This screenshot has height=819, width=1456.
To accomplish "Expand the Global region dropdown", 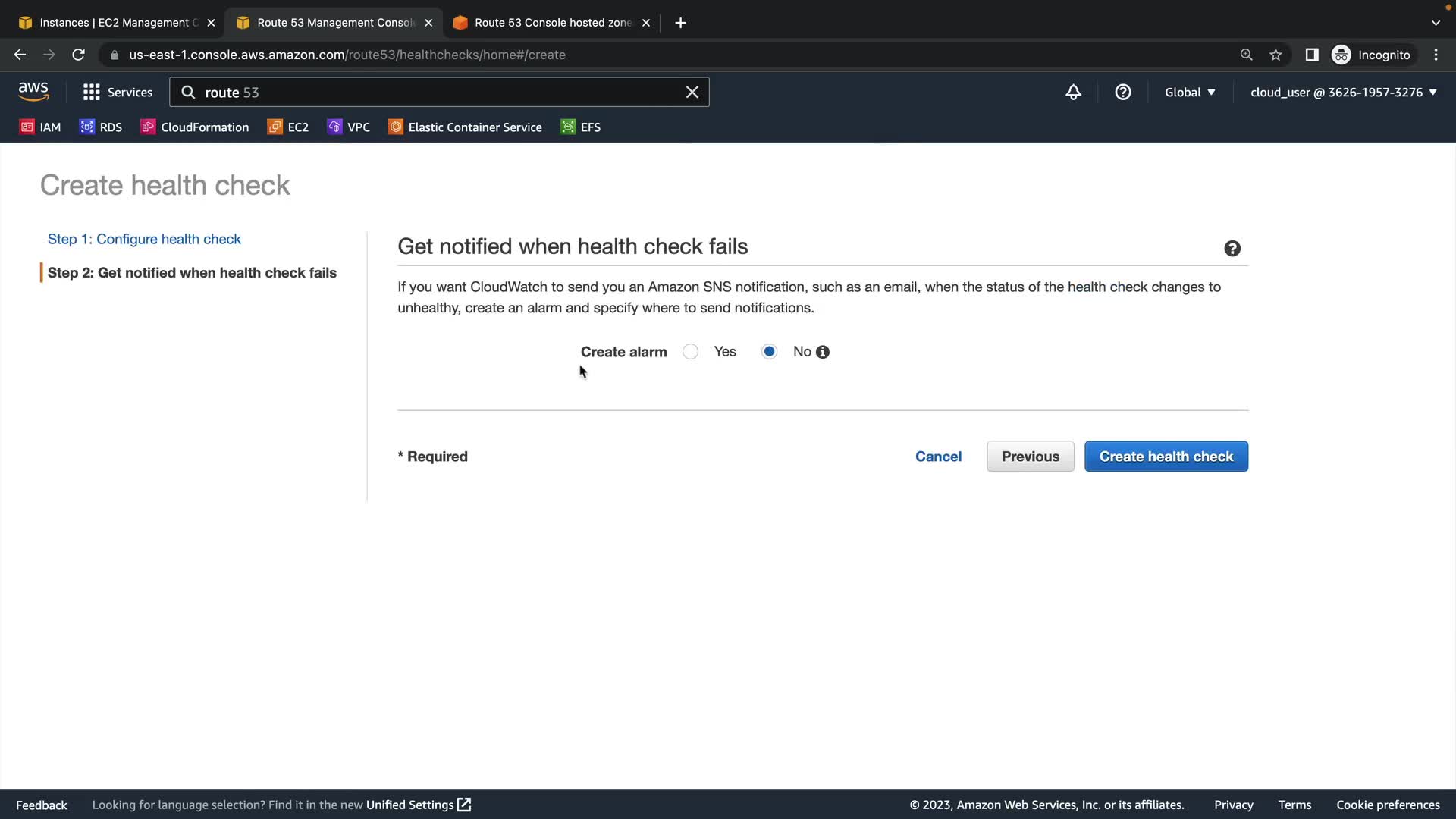I will click(1189, 93).
